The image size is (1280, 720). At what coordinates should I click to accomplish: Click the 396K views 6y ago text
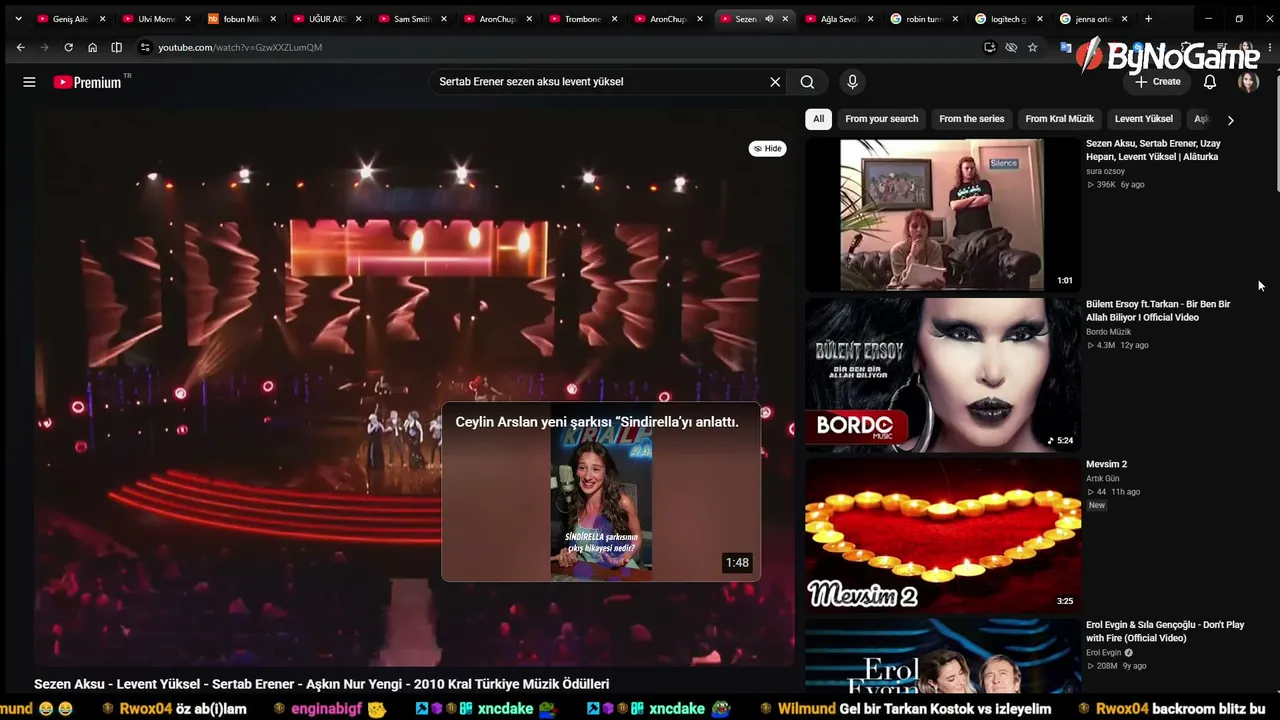click(1115, 185)
